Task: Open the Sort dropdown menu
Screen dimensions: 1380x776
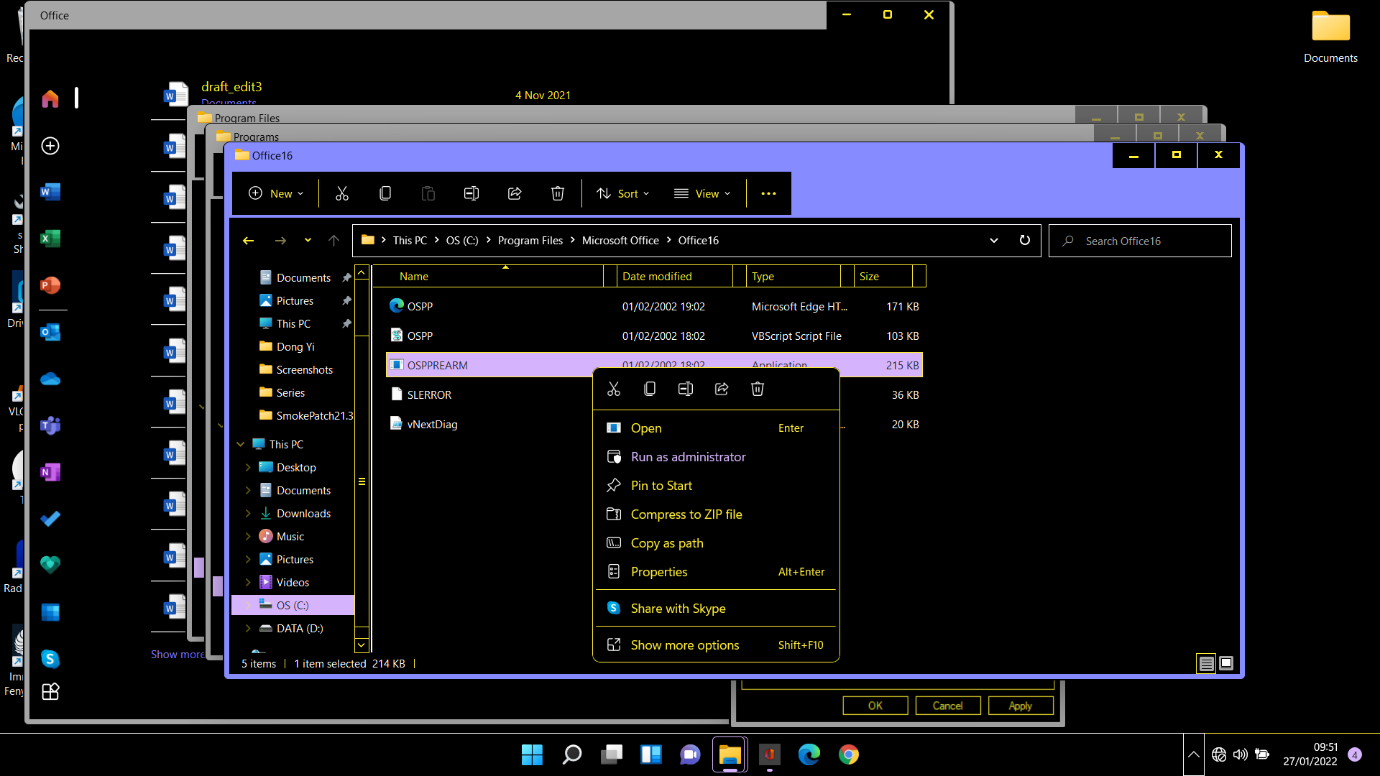Action: (622, 194)
